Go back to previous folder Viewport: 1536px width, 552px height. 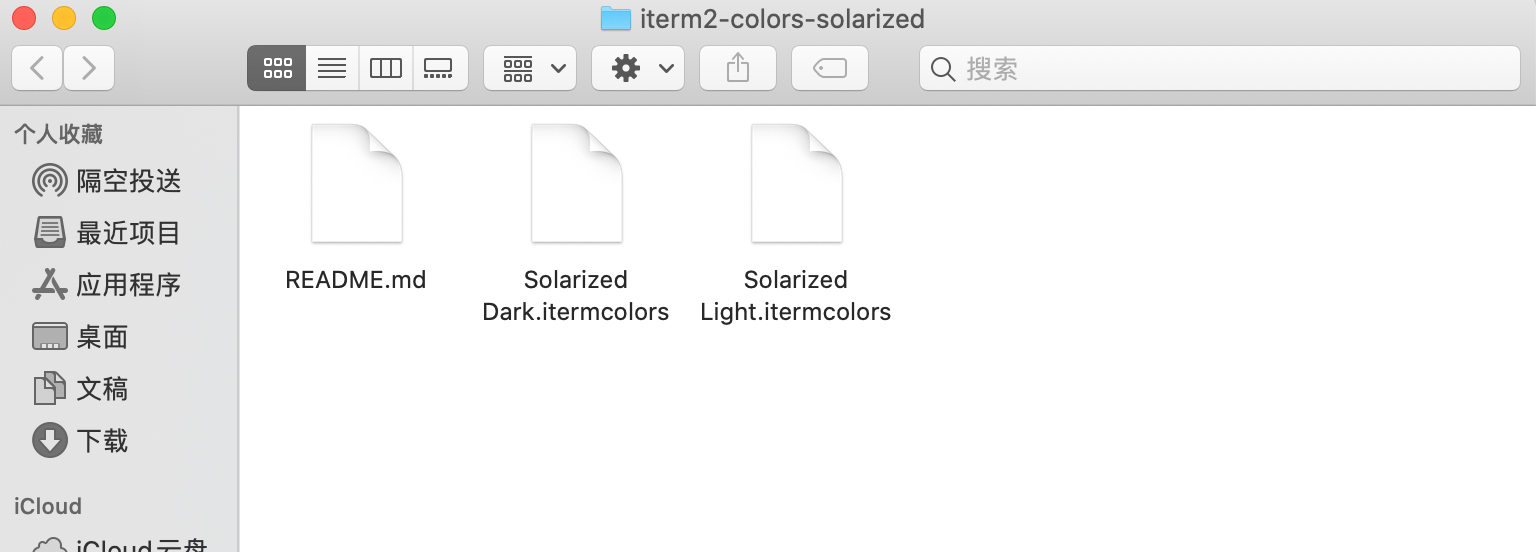coord(38,68)
